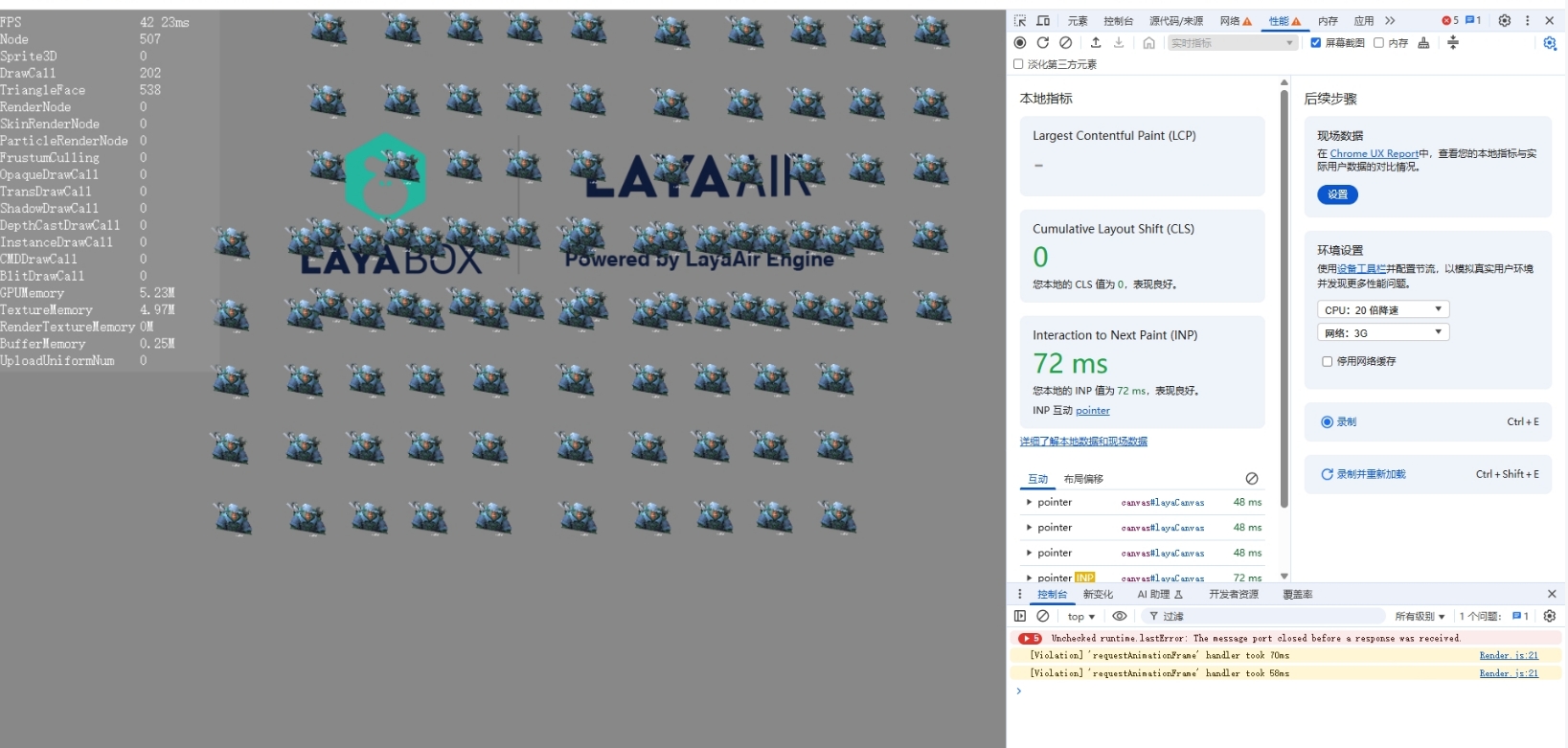Image resolution: width=1568 pixels, height=748 pixels.
Task: Clear the interactions log icon
Action: coord(1252,478)
